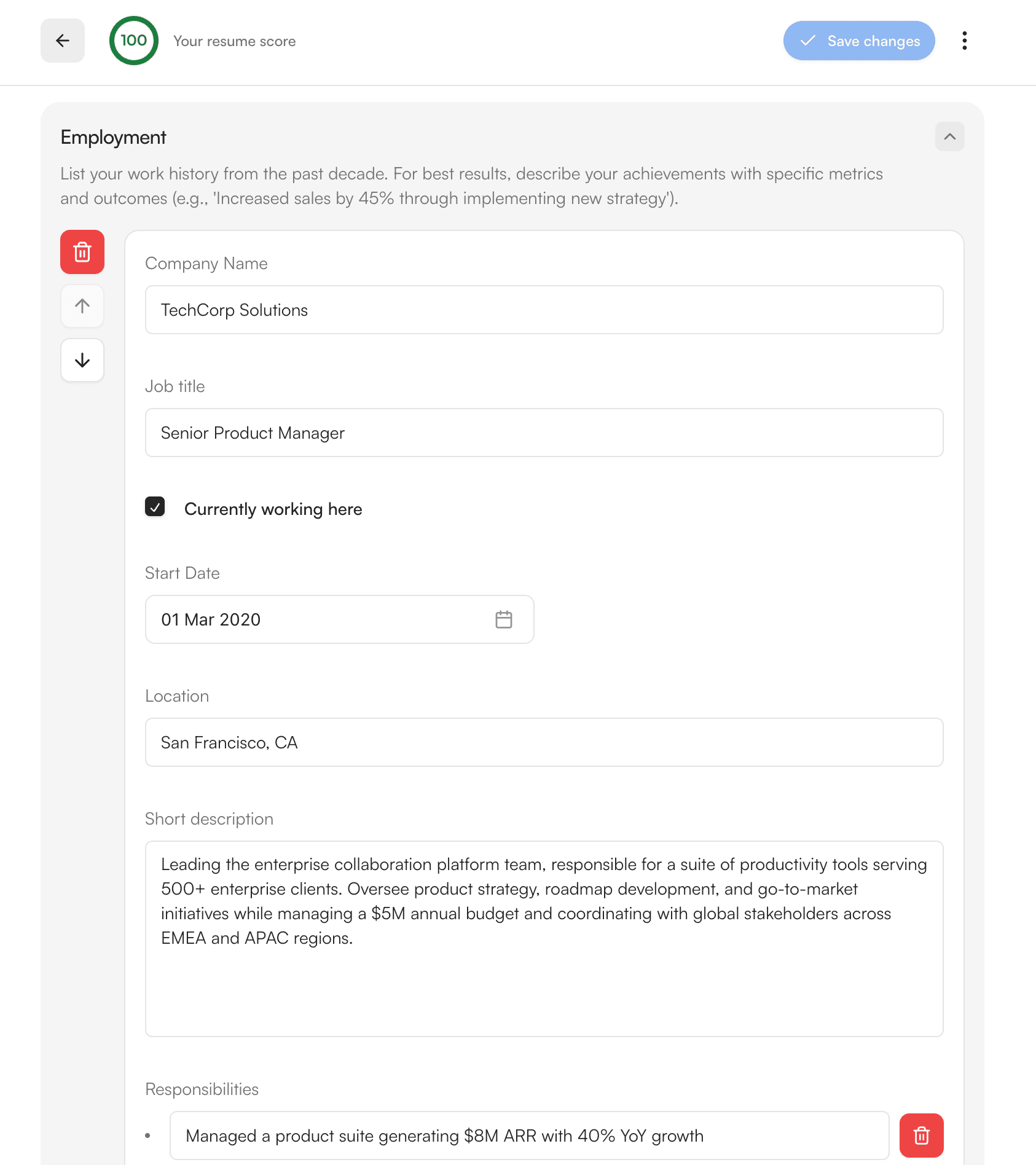Click the Employment section heading
Viewport: 1036px width, 1165px height.
pos(113,137)
